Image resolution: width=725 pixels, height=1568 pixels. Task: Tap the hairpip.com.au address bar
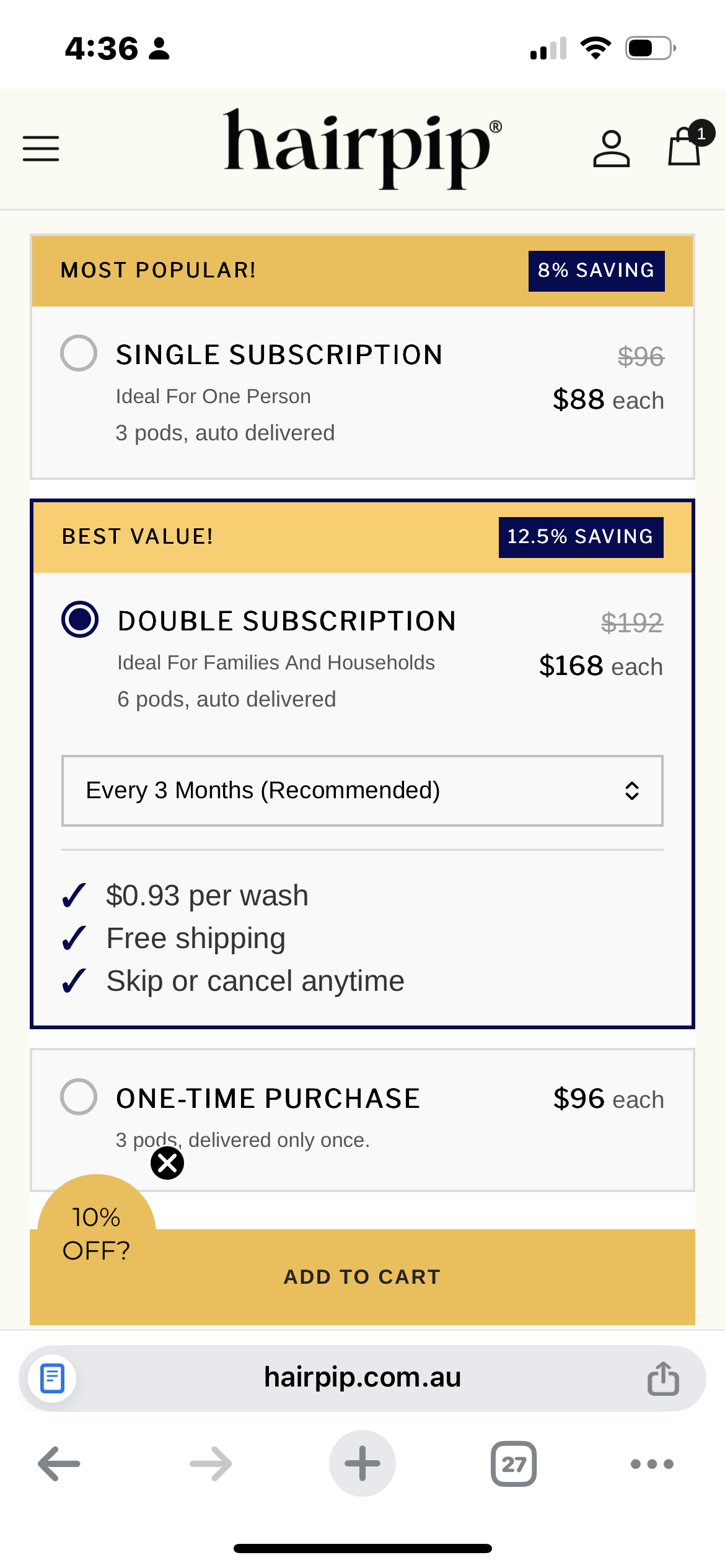(x=362, y=1379)
